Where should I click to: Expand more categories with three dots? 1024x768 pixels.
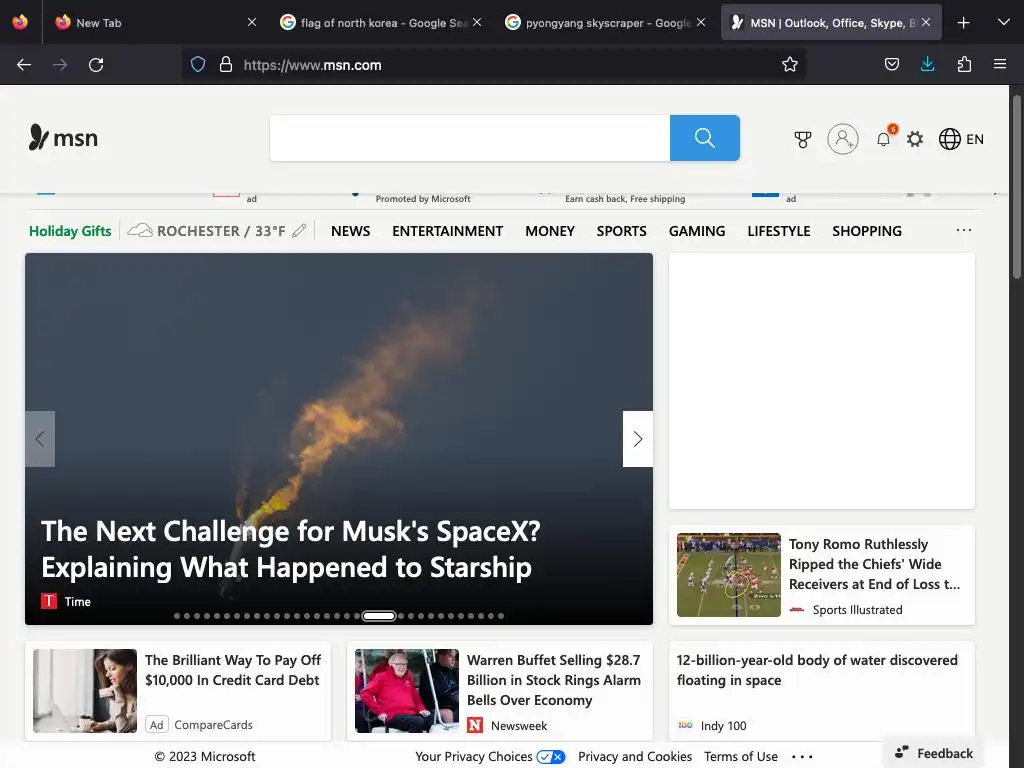[963, 230]
